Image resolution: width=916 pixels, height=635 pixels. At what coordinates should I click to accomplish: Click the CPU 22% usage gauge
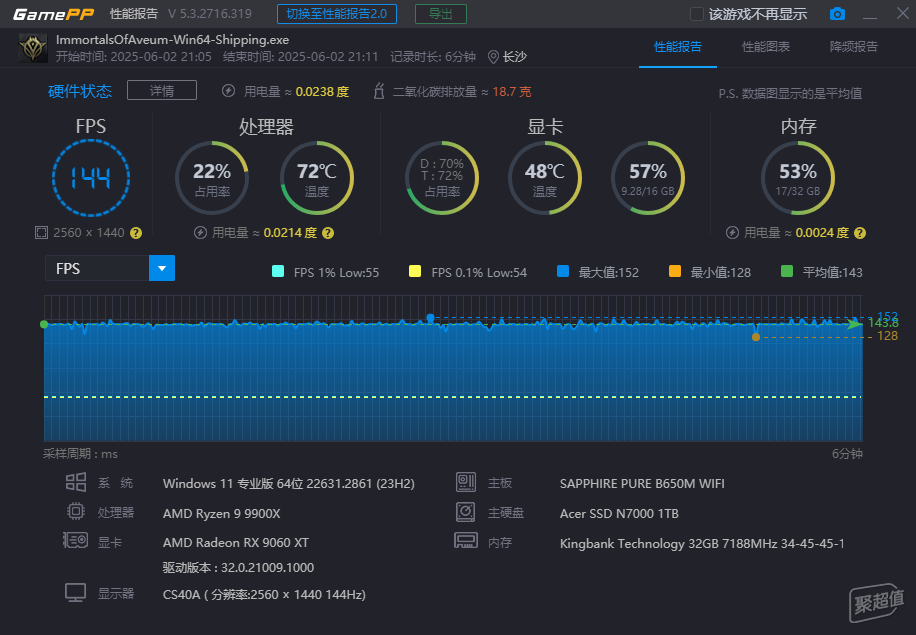212,178
